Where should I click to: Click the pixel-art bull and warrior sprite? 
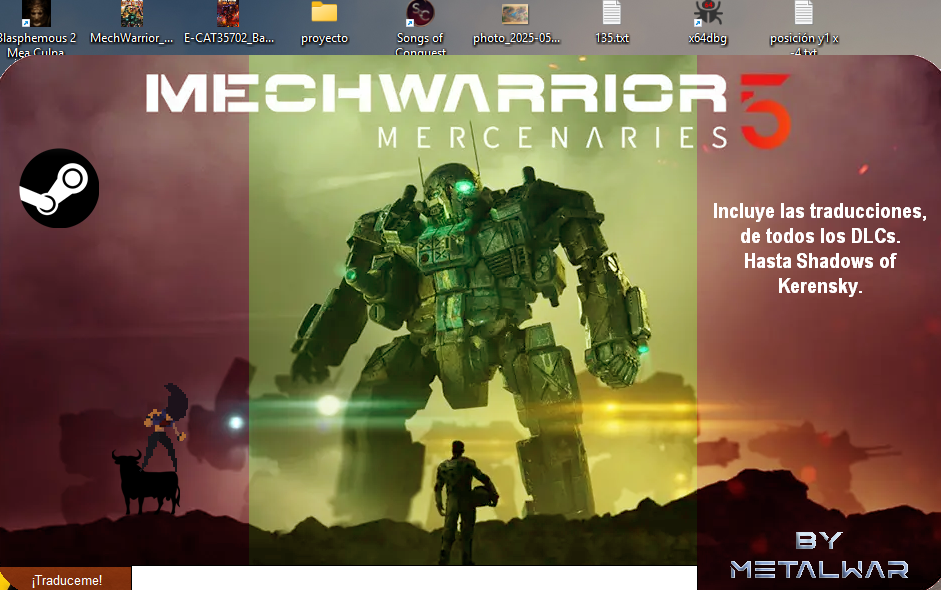pyautogui.click(x=151, y=450)
